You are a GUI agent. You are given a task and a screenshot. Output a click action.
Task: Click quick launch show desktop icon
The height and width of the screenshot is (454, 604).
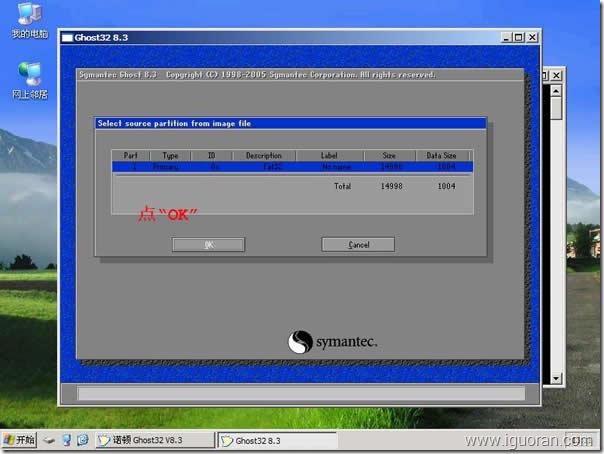(50, 440)
